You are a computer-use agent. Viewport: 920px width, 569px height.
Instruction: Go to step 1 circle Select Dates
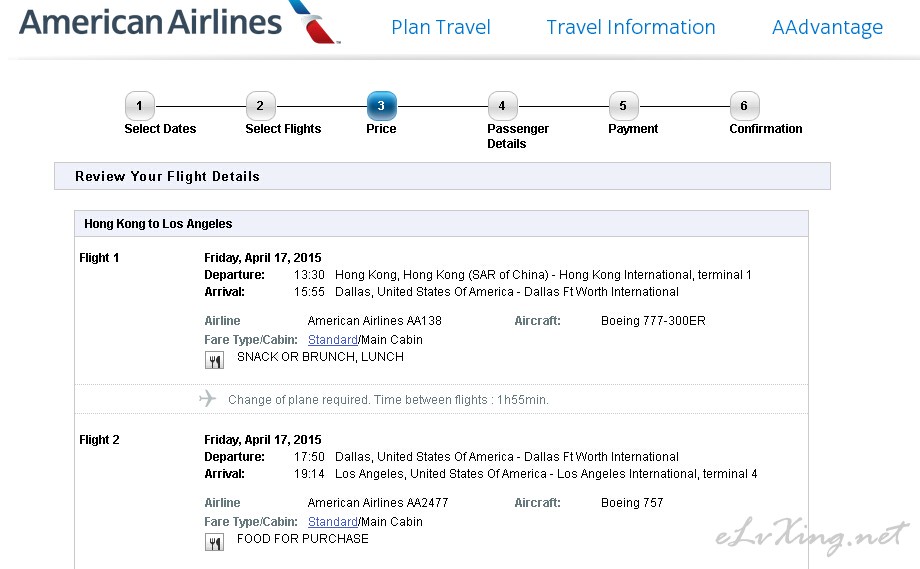pyautogui.click(x=140, y=106)
